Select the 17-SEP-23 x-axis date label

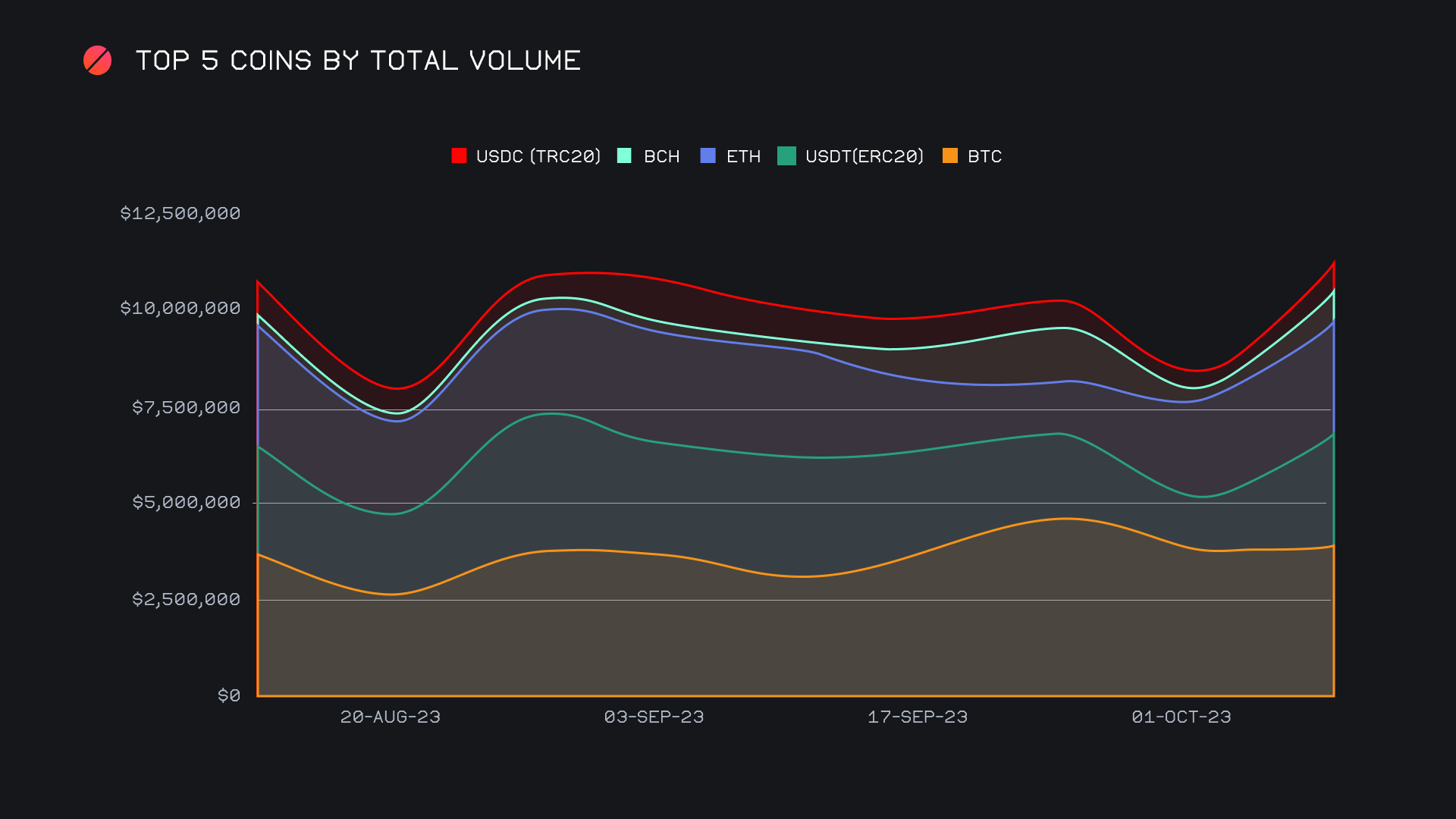pyautogui.click(x=917, y=717)
